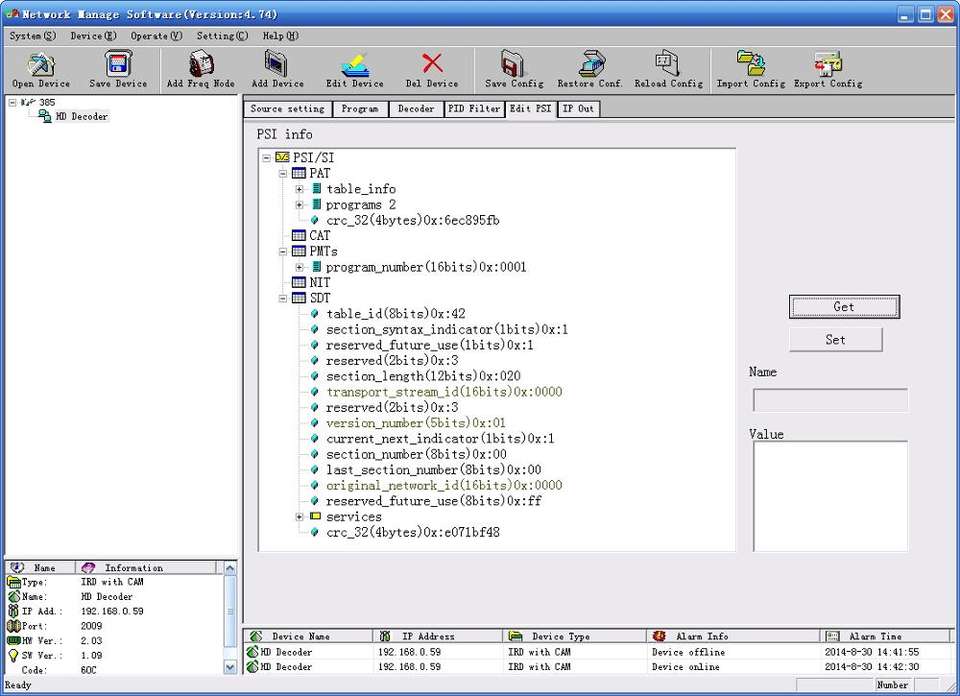Click the Edit Device toolbar icon
This screenshot has width=960, height=696.
(x=354, y=66)
